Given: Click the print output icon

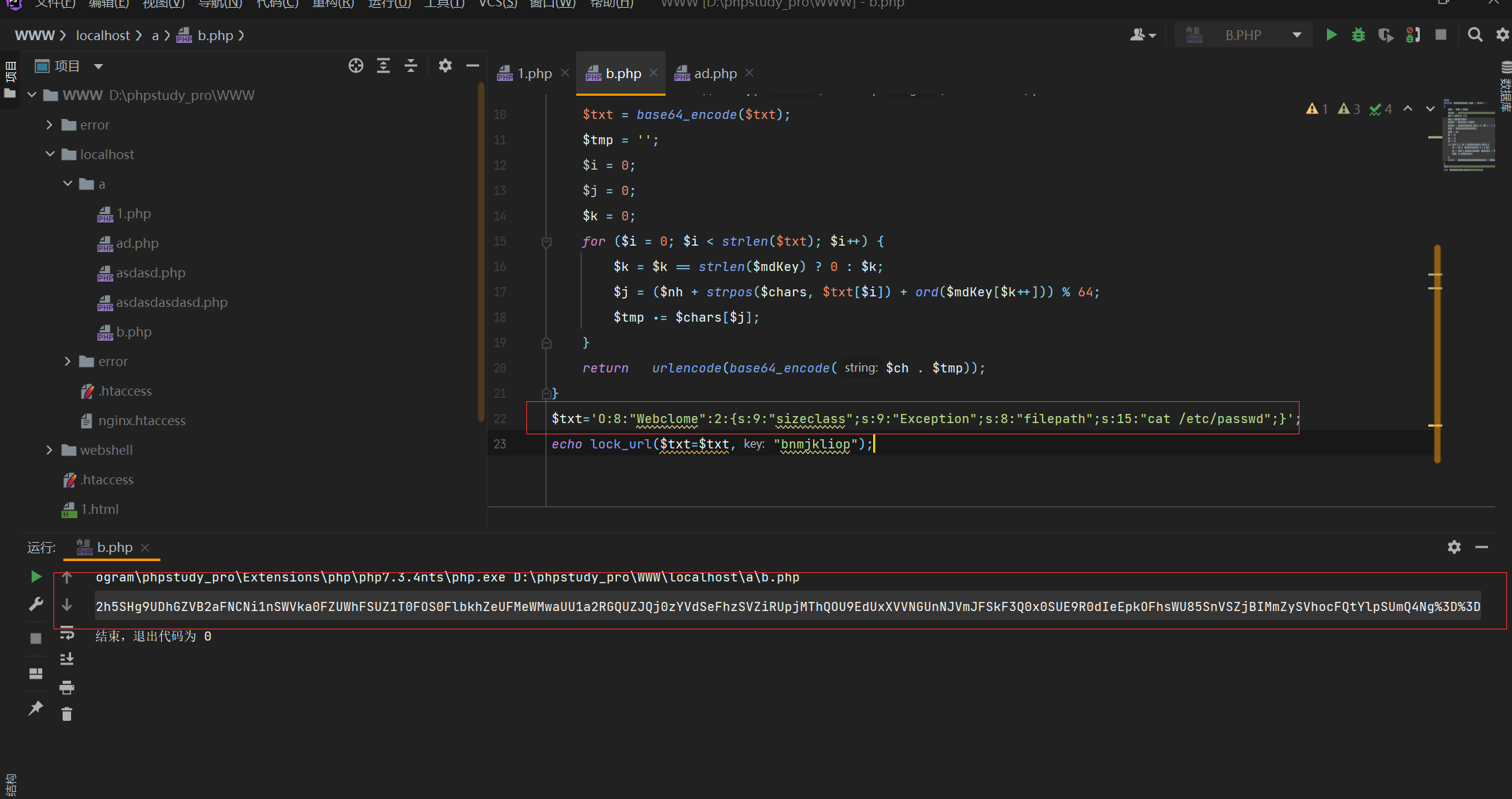Looking at the screenshot, I should (67, 687).
